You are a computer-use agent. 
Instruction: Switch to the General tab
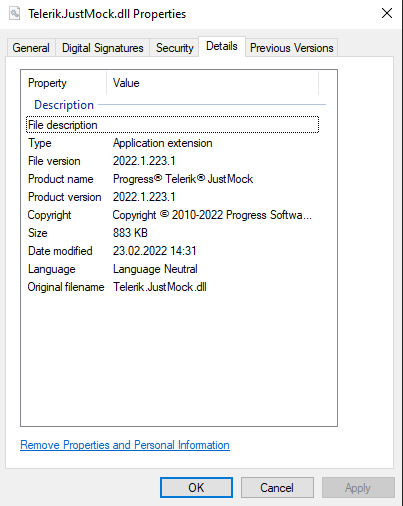31,48
